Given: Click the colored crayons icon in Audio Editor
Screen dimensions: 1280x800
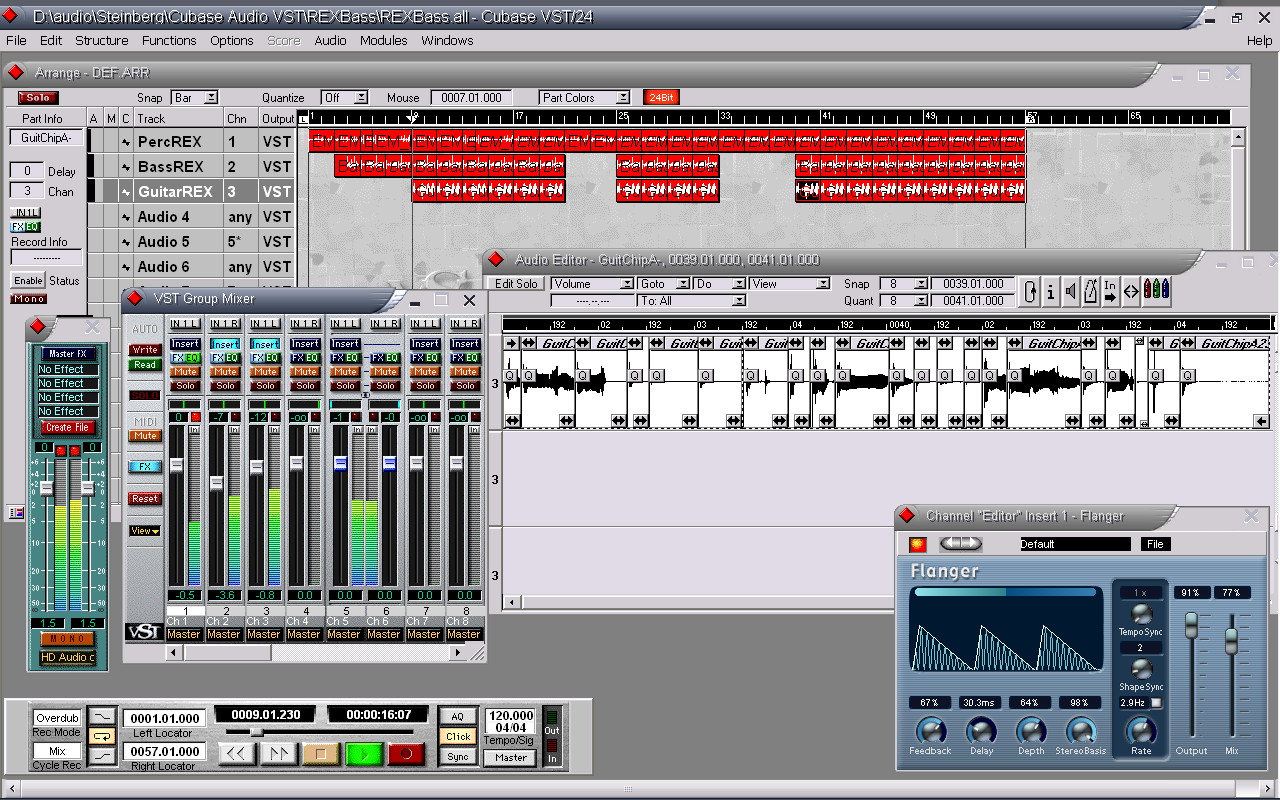Looking at the screenshot, I should click(1157, 291).
